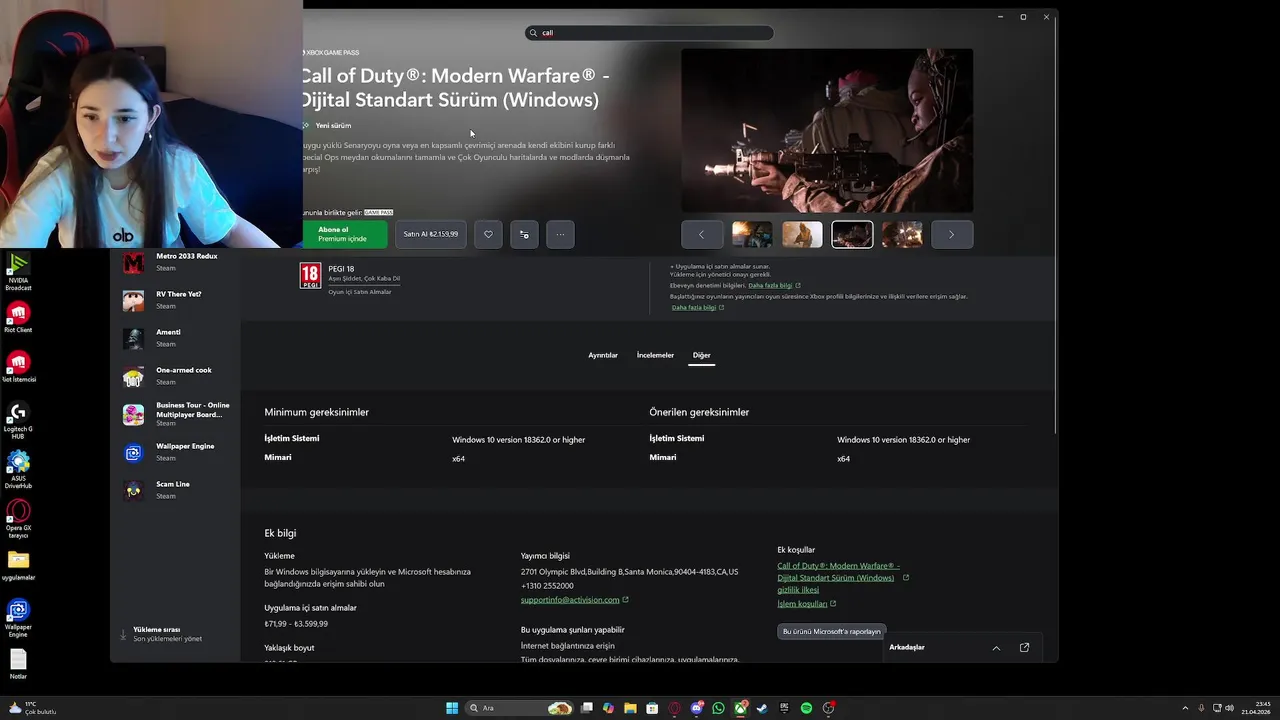Switch to the İncelemeler tab
1280x720 pixels.
(655, 355)
